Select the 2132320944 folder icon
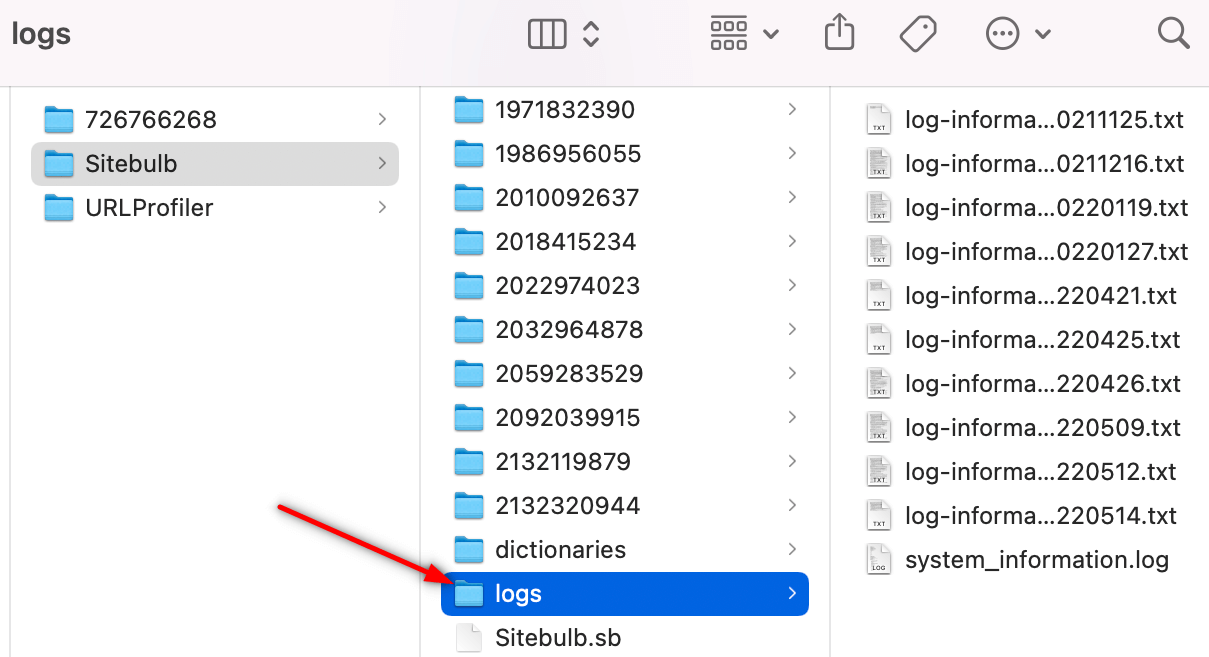The width and height of the screenshot is (1209, 657). coord(469,506)
